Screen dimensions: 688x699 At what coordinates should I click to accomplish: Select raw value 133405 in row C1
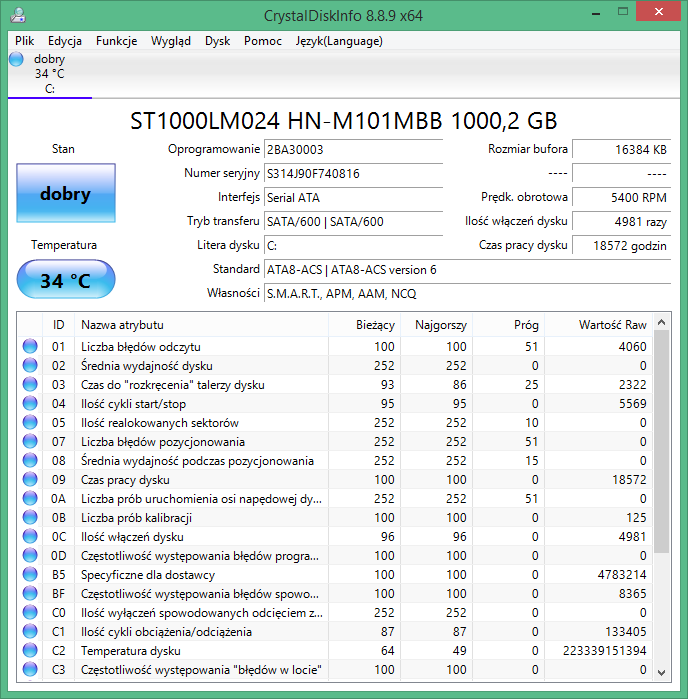point(626,632)
